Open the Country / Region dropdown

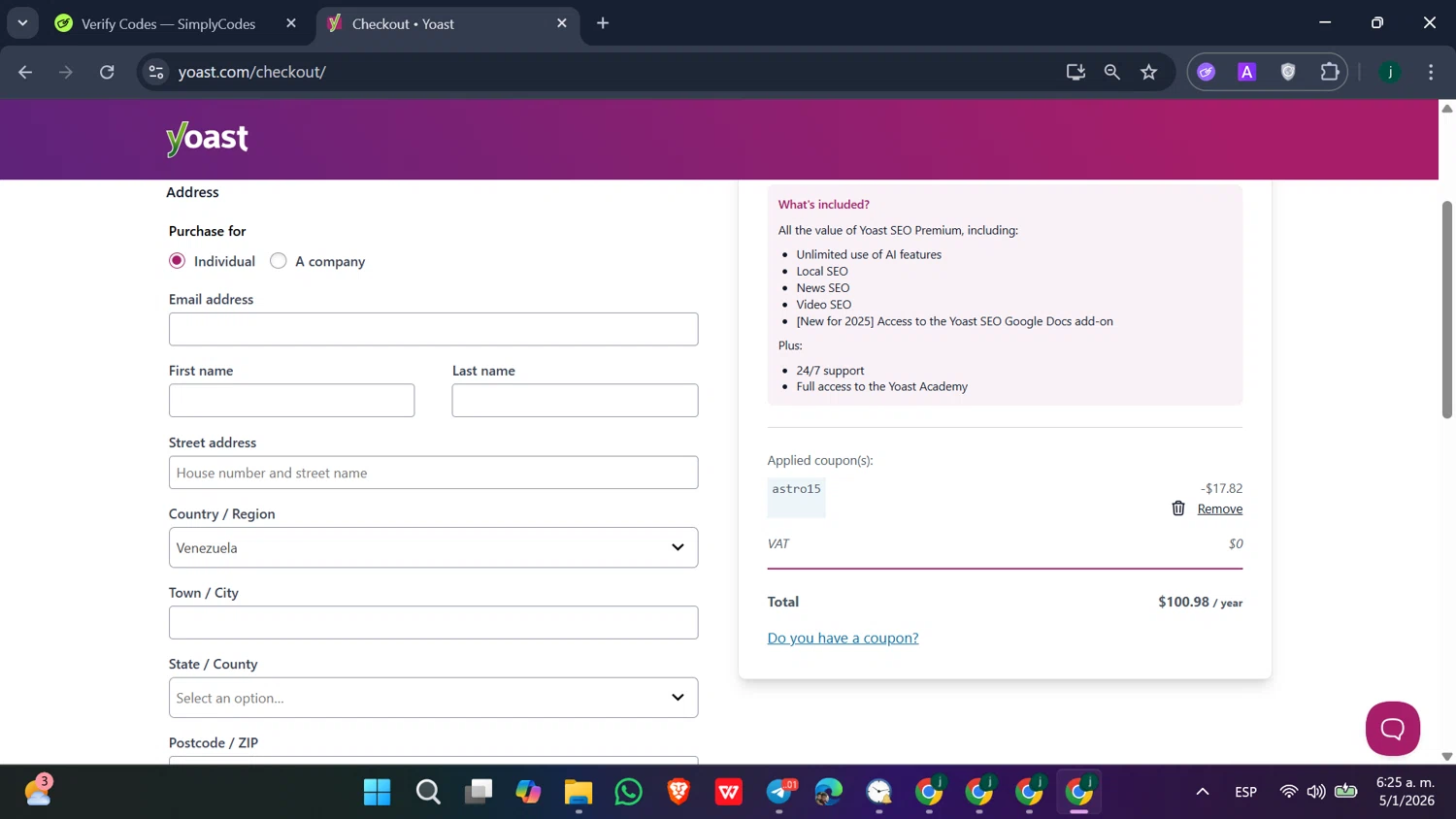pyautogui.click(x=433, y=548)
